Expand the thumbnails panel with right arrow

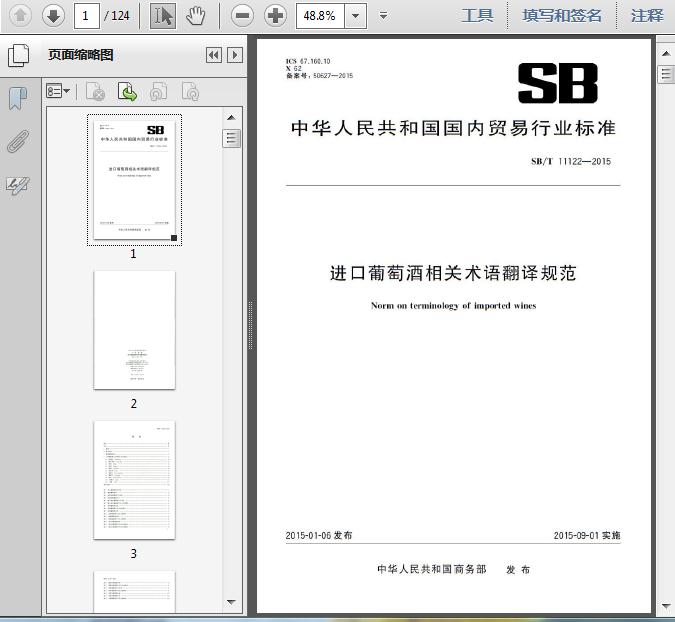click(x=235, y=55)
